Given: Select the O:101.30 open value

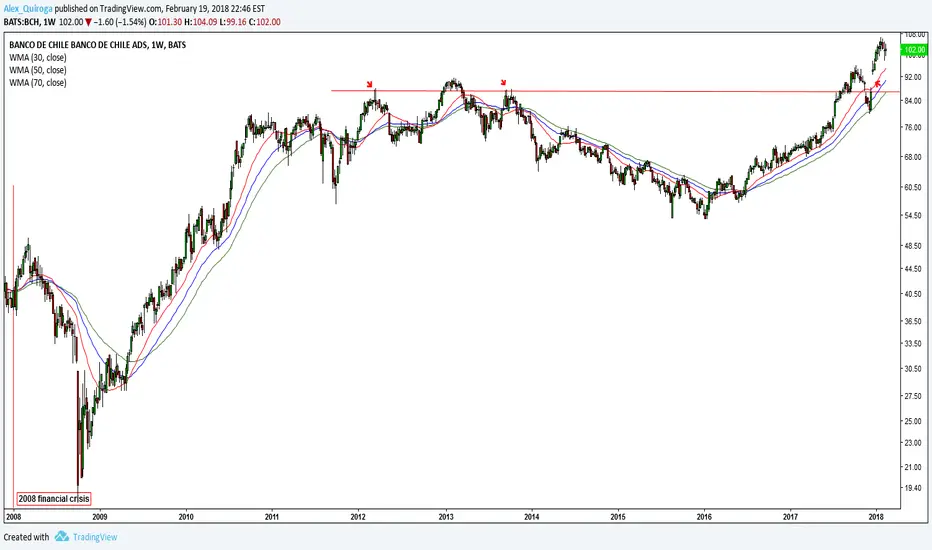Looking at the screenshot, I should [x=165, y=22].
